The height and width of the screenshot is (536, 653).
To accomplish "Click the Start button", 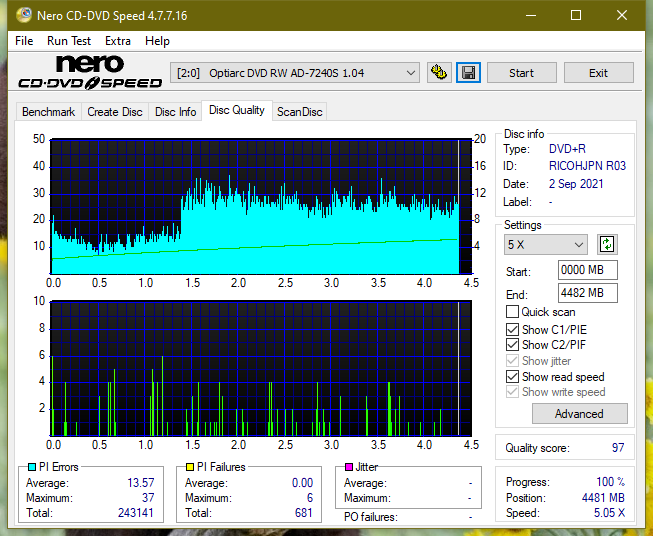I will tap(521, 73).
